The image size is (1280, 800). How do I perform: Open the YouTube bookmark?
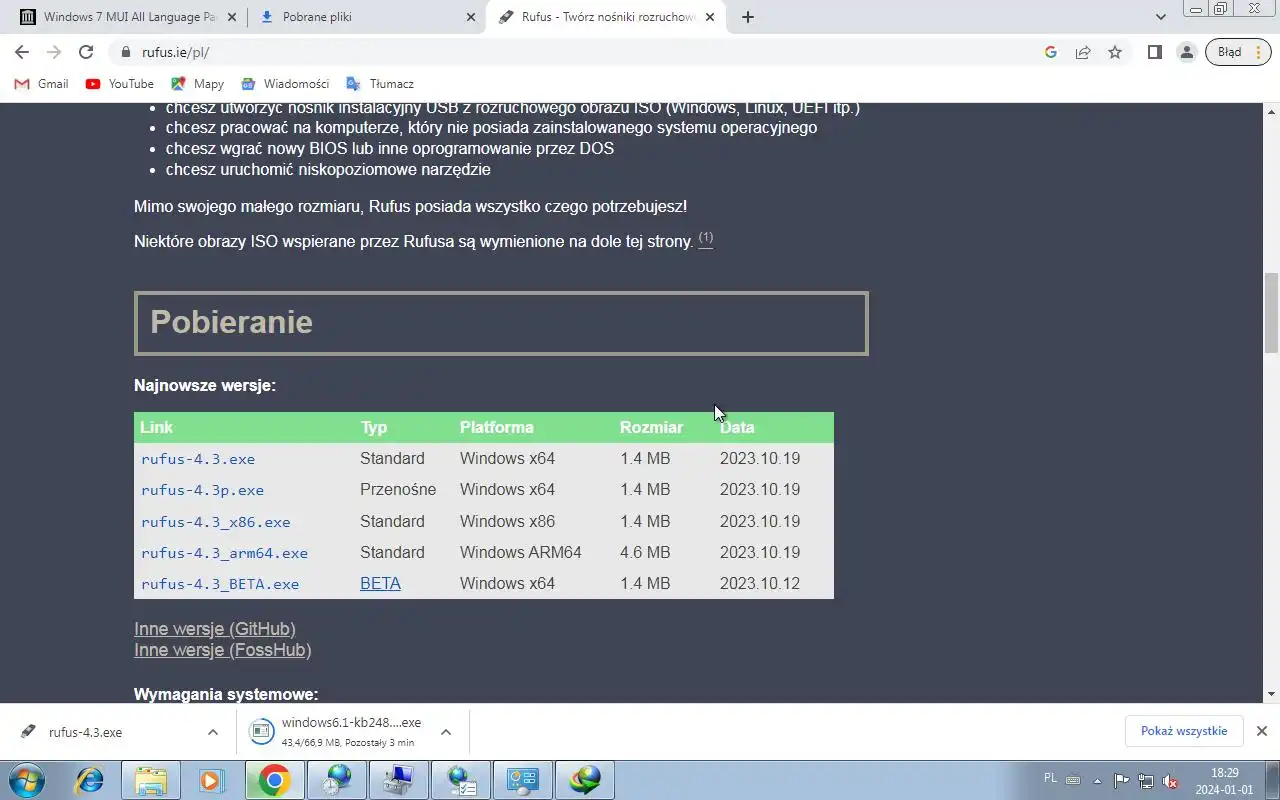pyautogui.click(x=120, y=84)
